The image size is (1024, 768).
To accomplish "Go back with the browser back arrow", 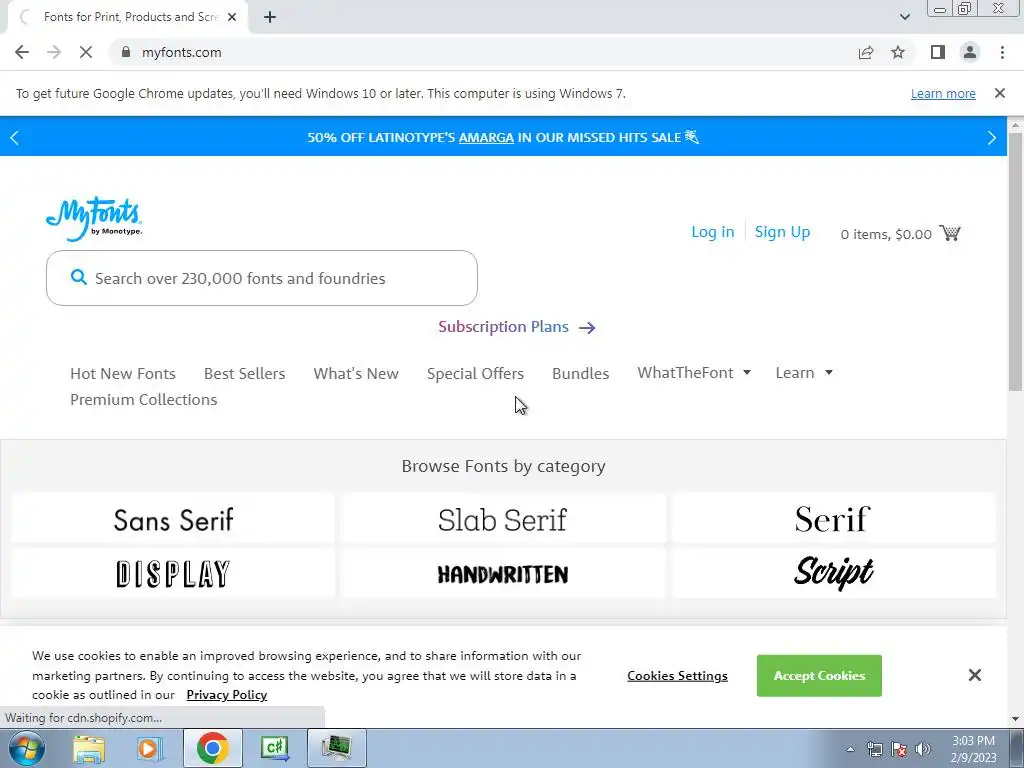I will [22, 52].
